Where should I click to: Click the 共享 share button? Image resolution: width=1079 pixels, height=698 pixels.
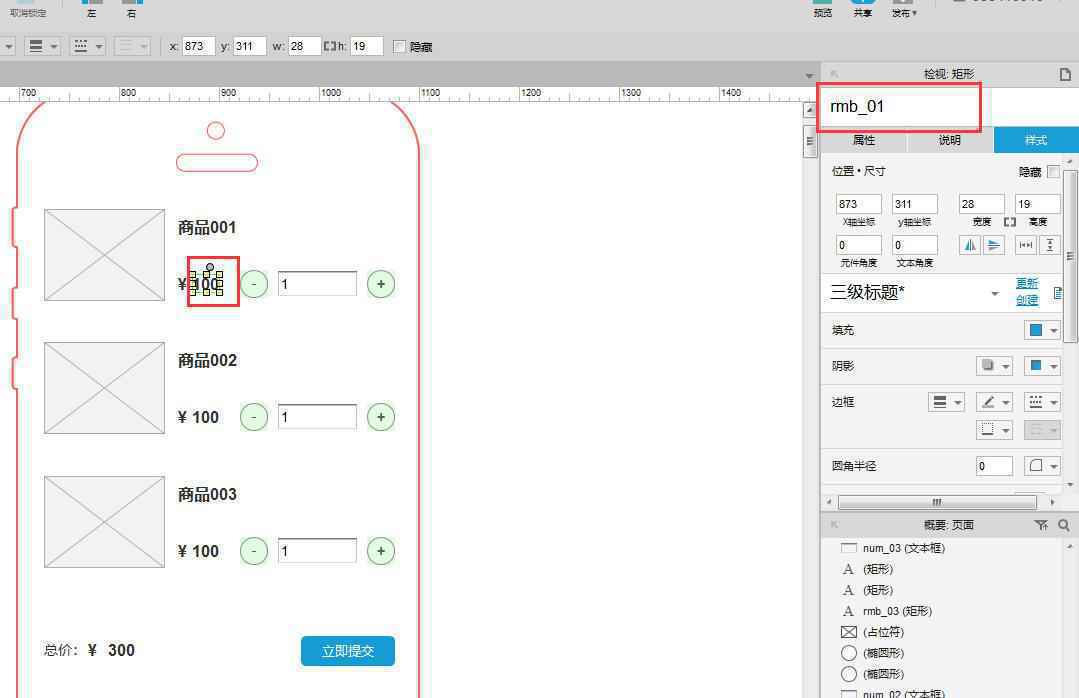(862, 8)
